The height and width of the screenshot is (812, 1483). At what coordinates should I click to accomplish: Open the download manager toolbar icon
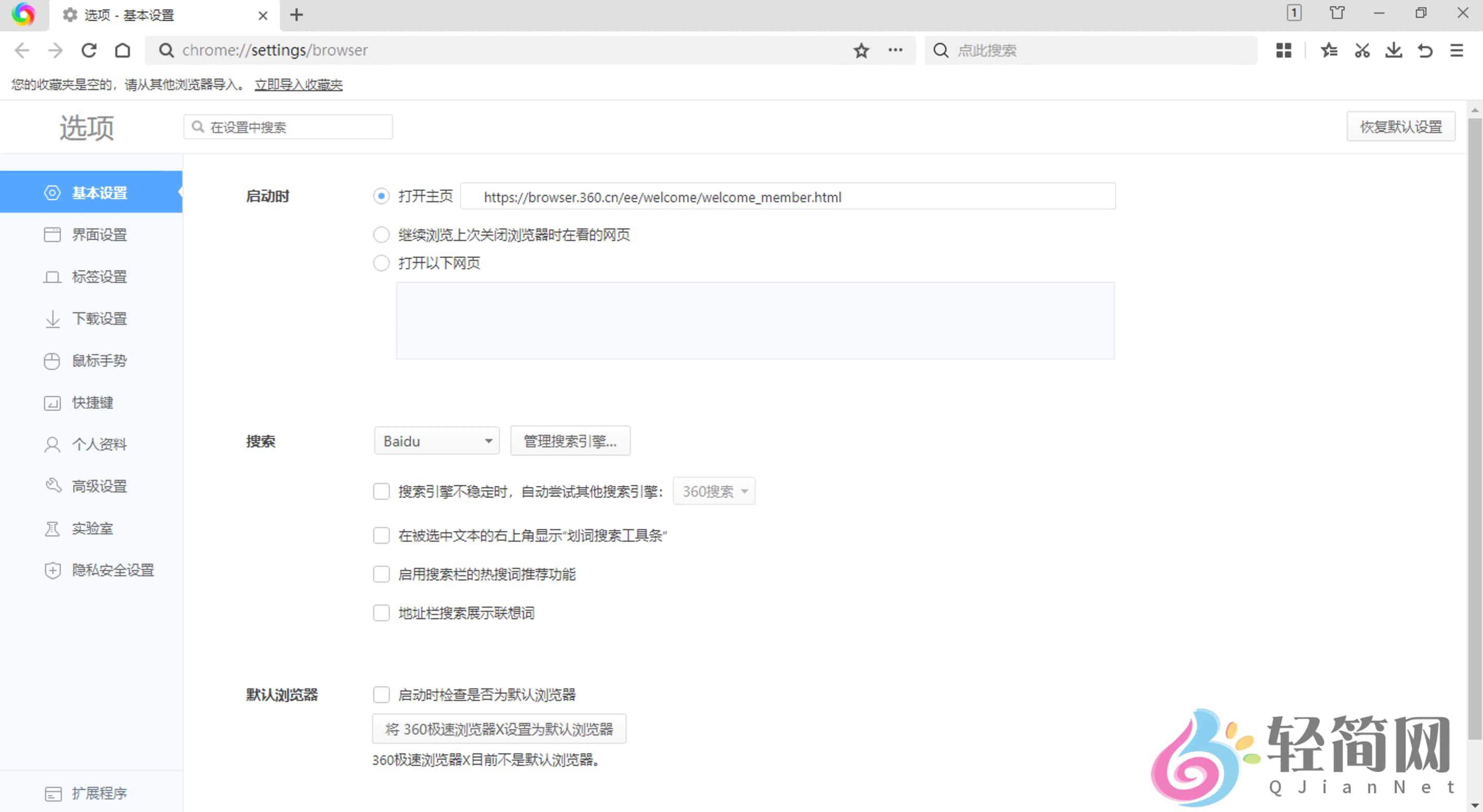click(1393, 51)
